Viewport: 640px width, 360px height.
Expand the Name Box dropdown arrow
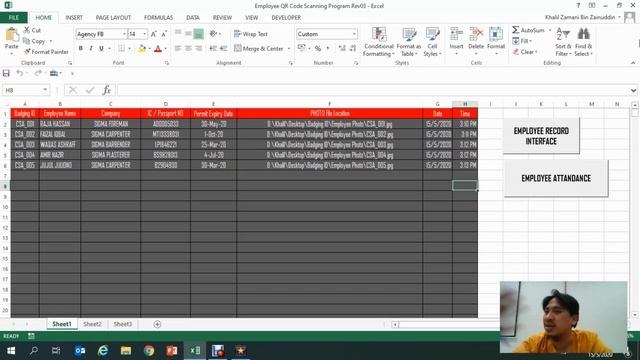45,90
